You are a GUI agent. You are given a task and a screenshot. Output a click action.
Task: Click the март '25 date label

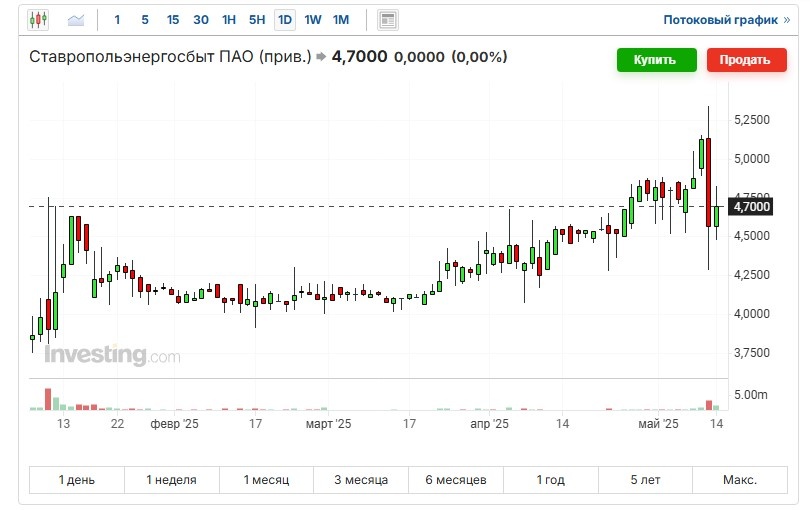point(328,424)
